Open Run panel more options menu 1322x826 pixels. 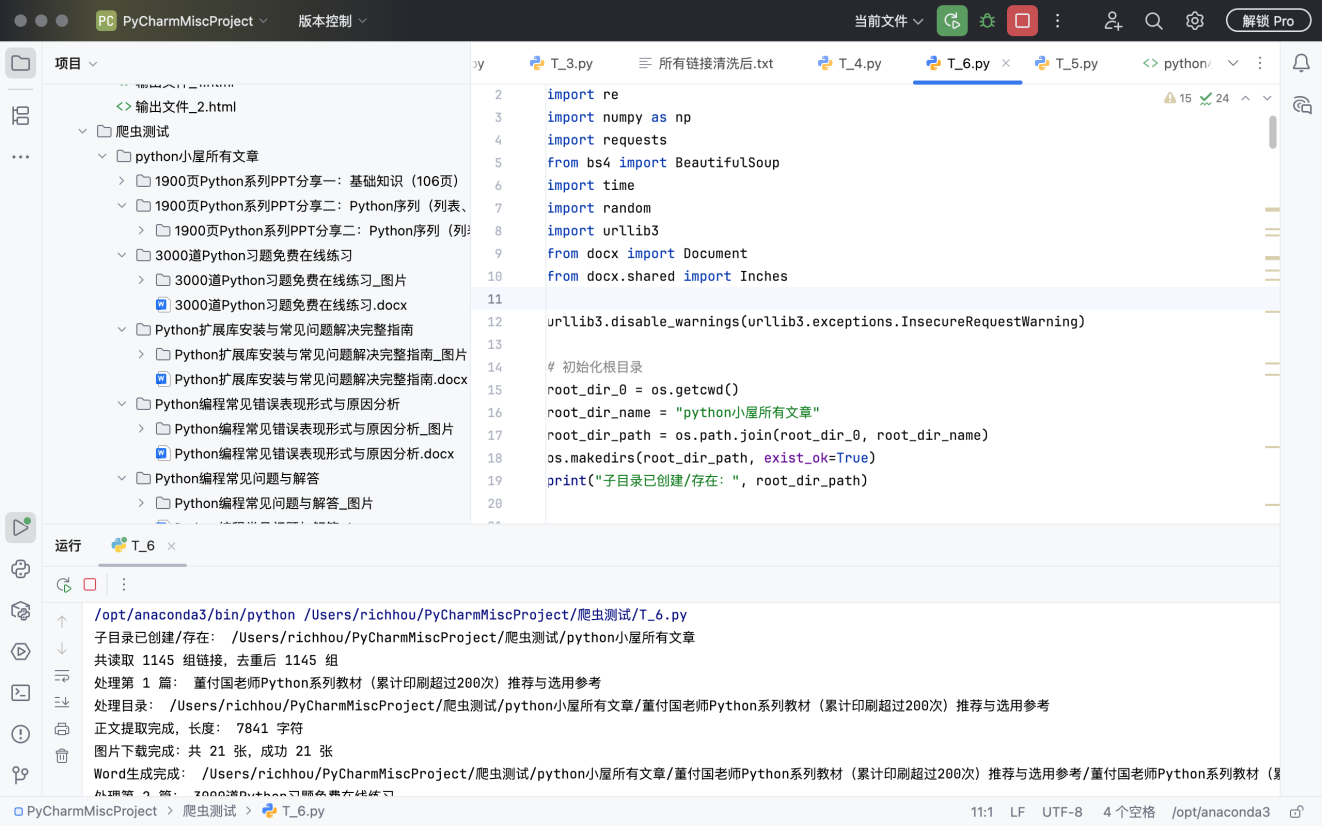124,585
